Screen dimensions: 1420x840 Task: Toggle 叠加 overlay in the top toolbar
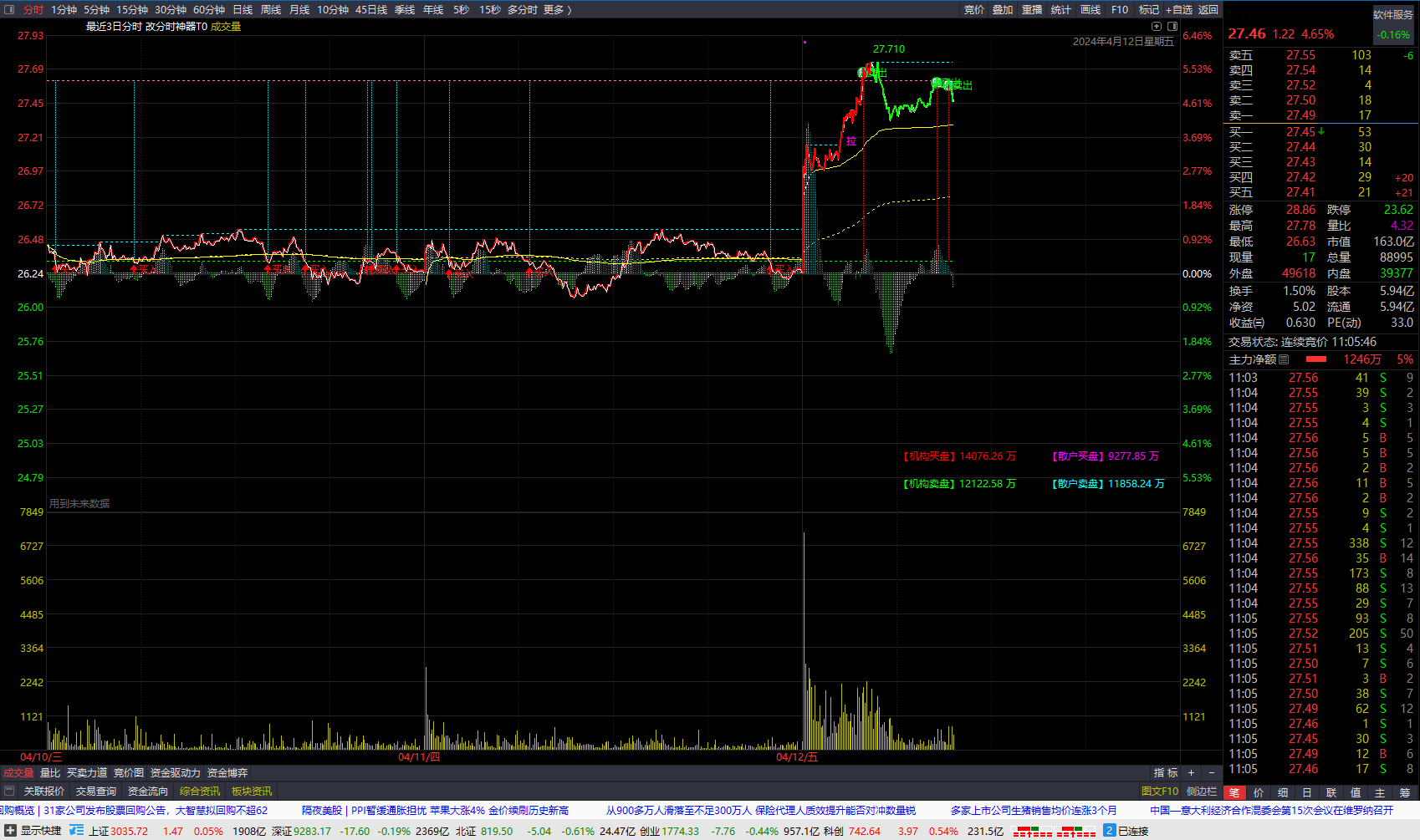[1003, 10]
